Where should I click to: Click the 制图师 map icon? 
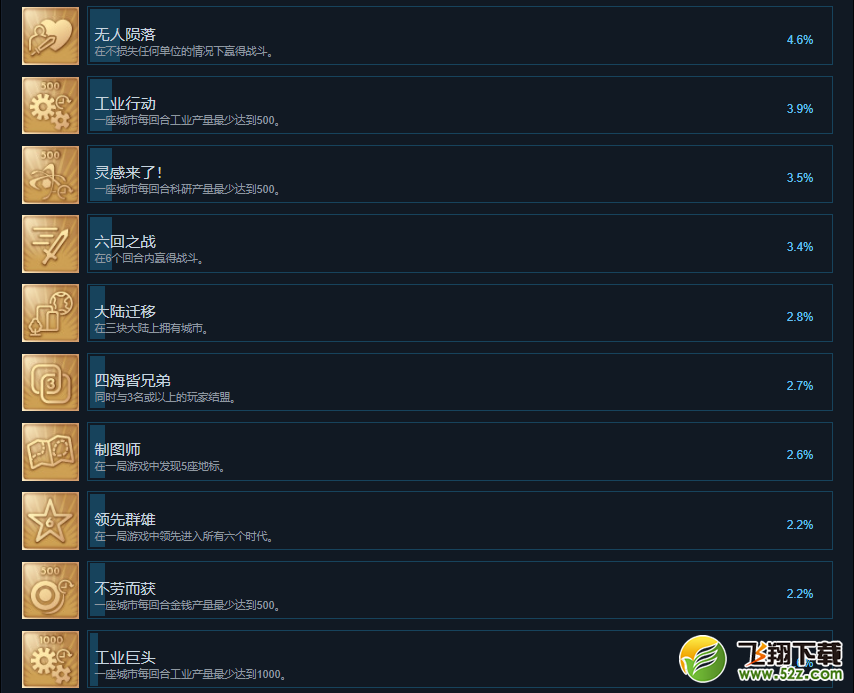pos(50,452)
